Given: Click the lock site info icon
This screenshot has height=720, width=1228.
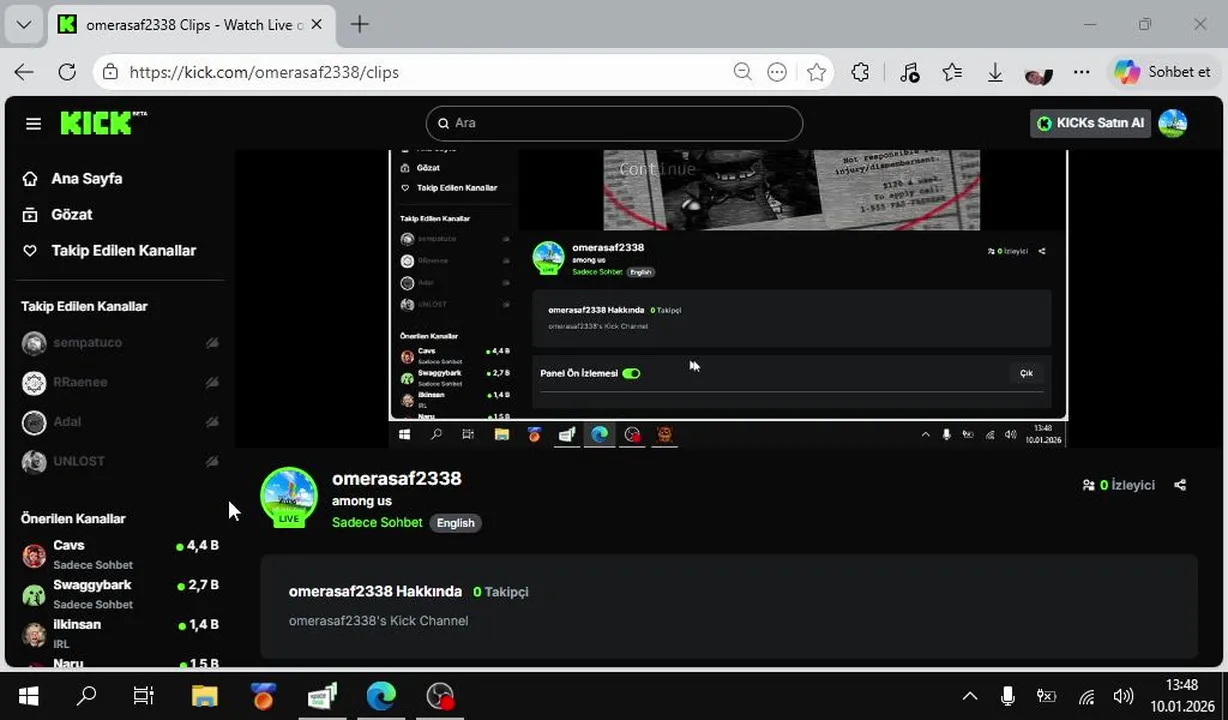Looking at the screenshot, I should 110,72.
